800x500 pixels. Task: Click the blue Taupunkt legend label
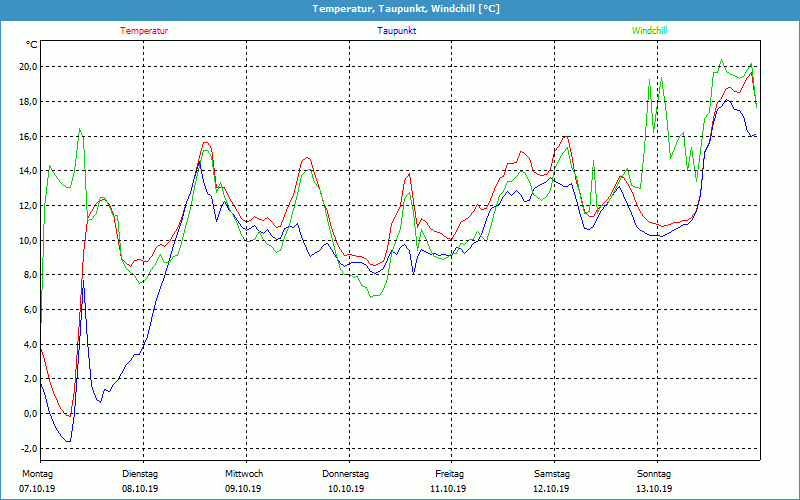(396, 31)
